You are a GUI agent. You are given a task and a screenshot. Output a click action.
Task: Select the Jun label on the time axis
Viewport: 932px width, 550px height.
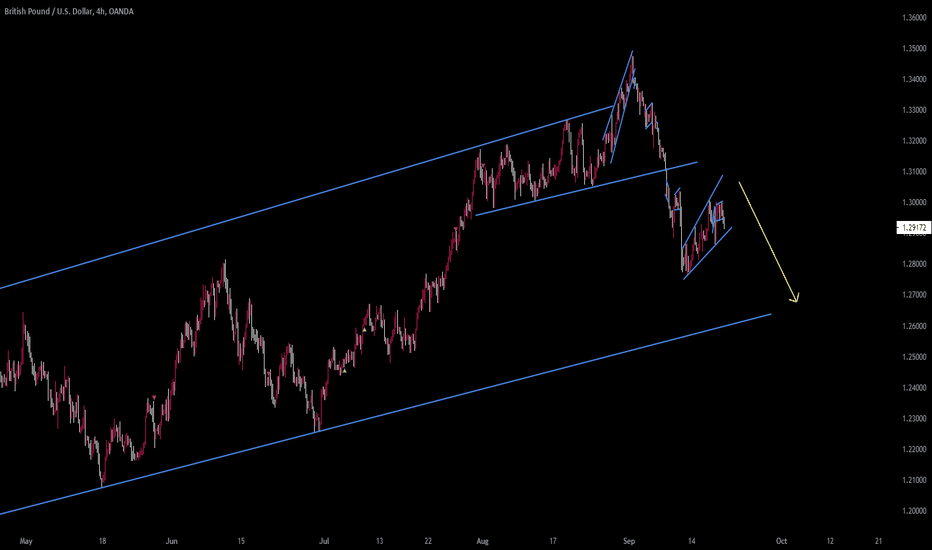[171, 541]
